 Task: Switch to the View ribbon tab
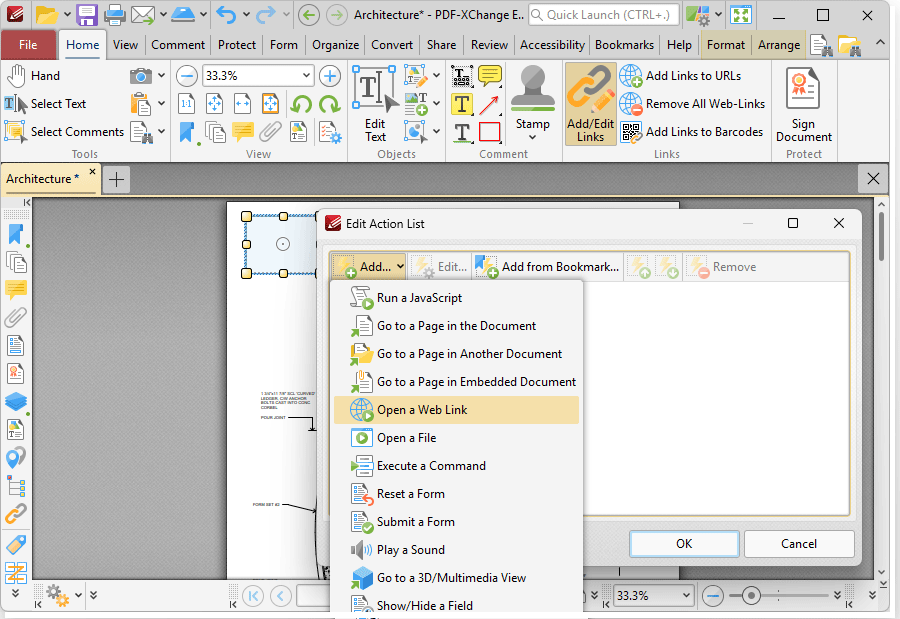tap(125, 45)
